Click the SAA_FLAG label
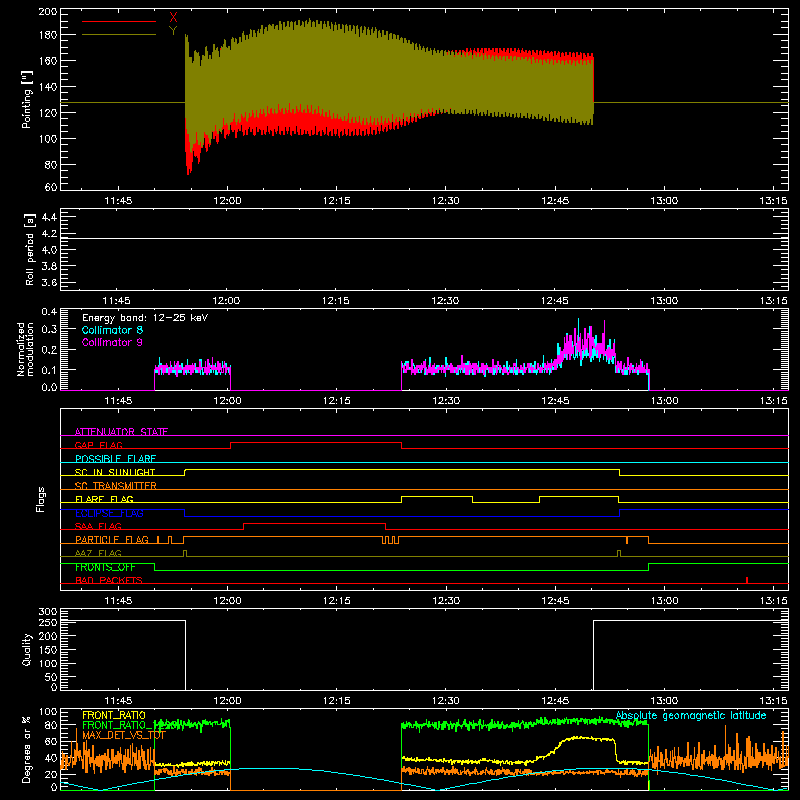Viewport: 800px width, 800px height. point(98,526)
